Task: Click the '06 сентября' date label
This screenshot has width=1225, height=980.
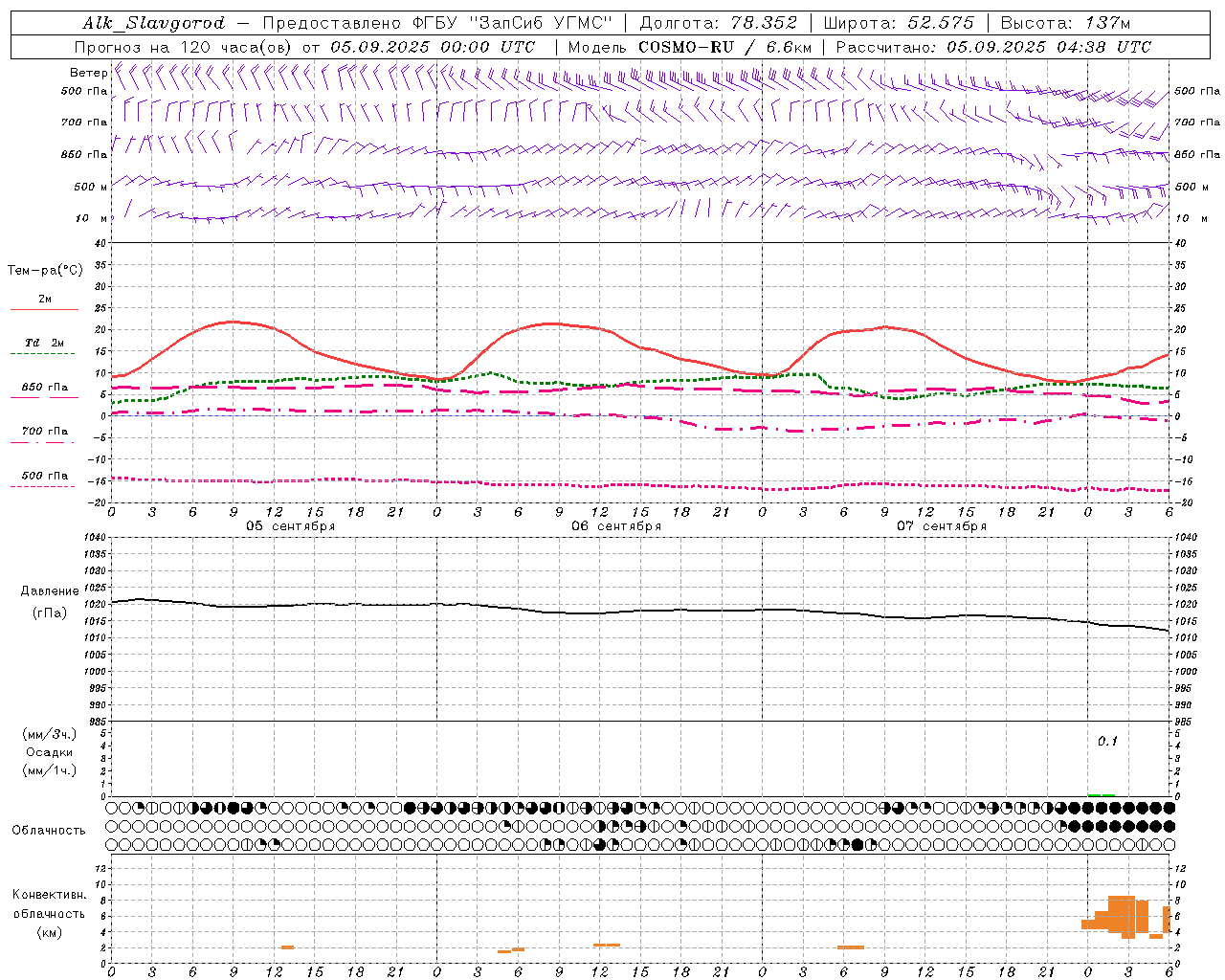Action: pos(616,525)
